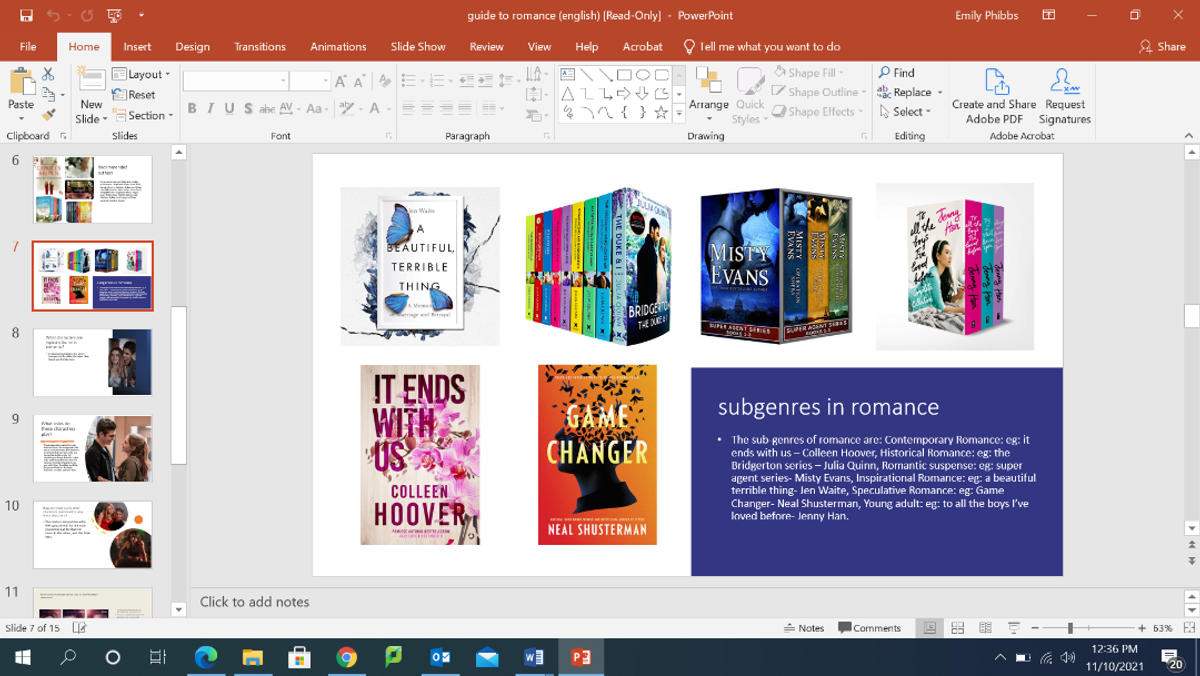Click the Share button
Image resolution: width=1200 pixels, height=676 pixels.
1162,46
